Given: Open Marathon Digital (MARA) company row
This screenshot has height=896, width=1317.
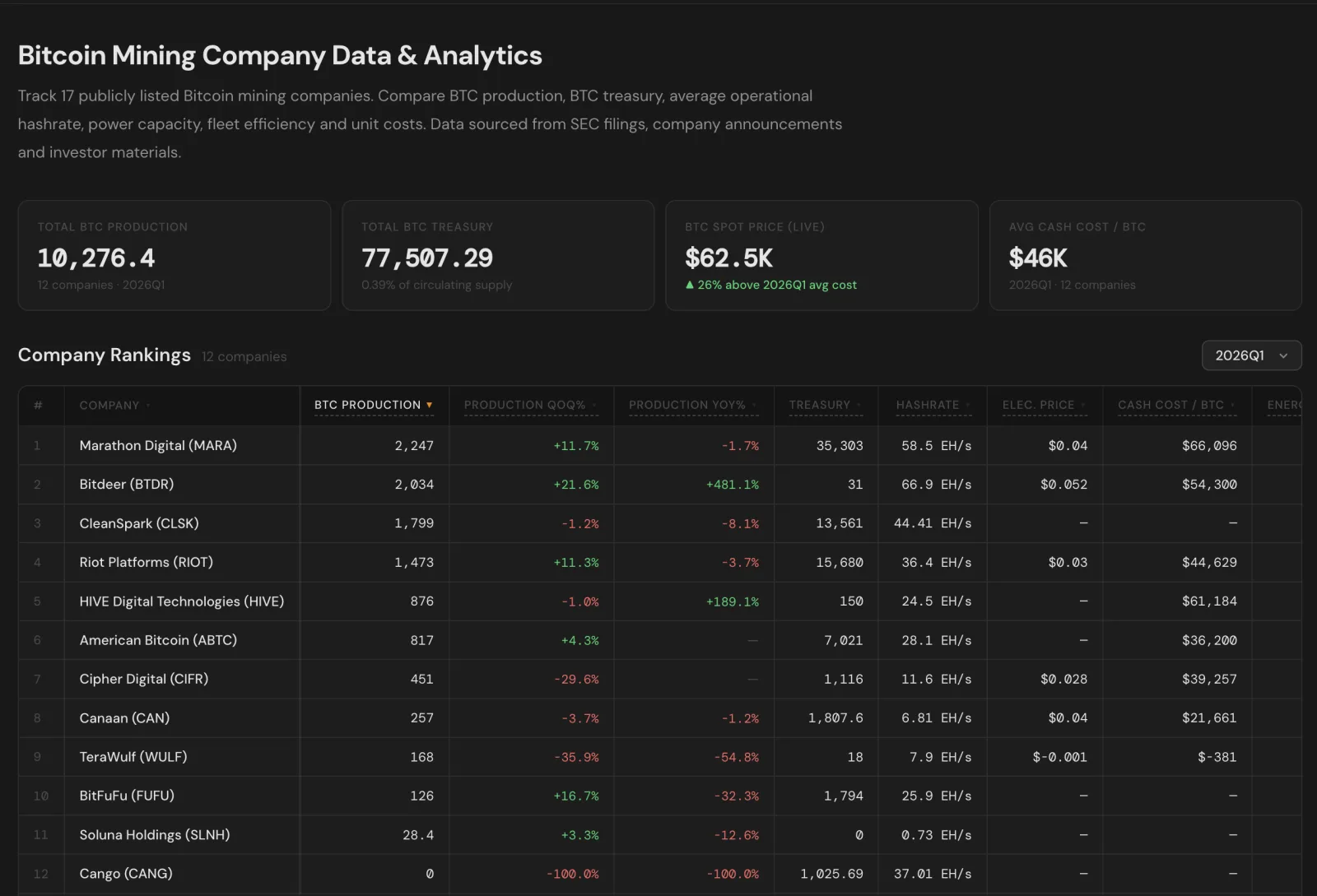Looking at the screenshot, I should tap(660, 445).
